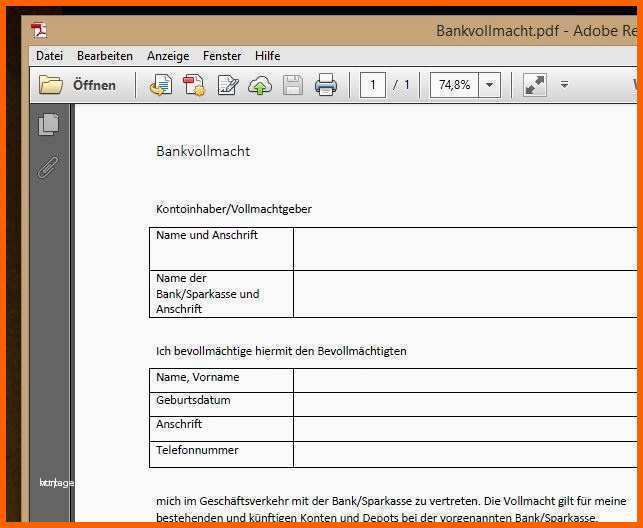The image size is (643, 528).
Task: Click the 'Name, Vorname' cell
Action: [x=221, y=380]
